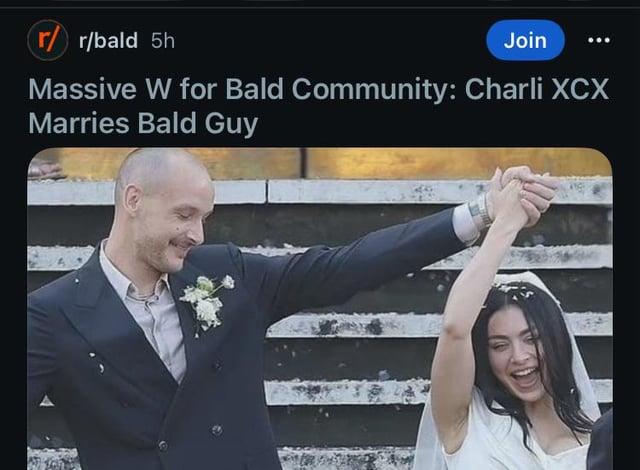Screen dimensions: 640x470
Task: Open the r/bald community avatar icon
Action: tap(48, 40)
